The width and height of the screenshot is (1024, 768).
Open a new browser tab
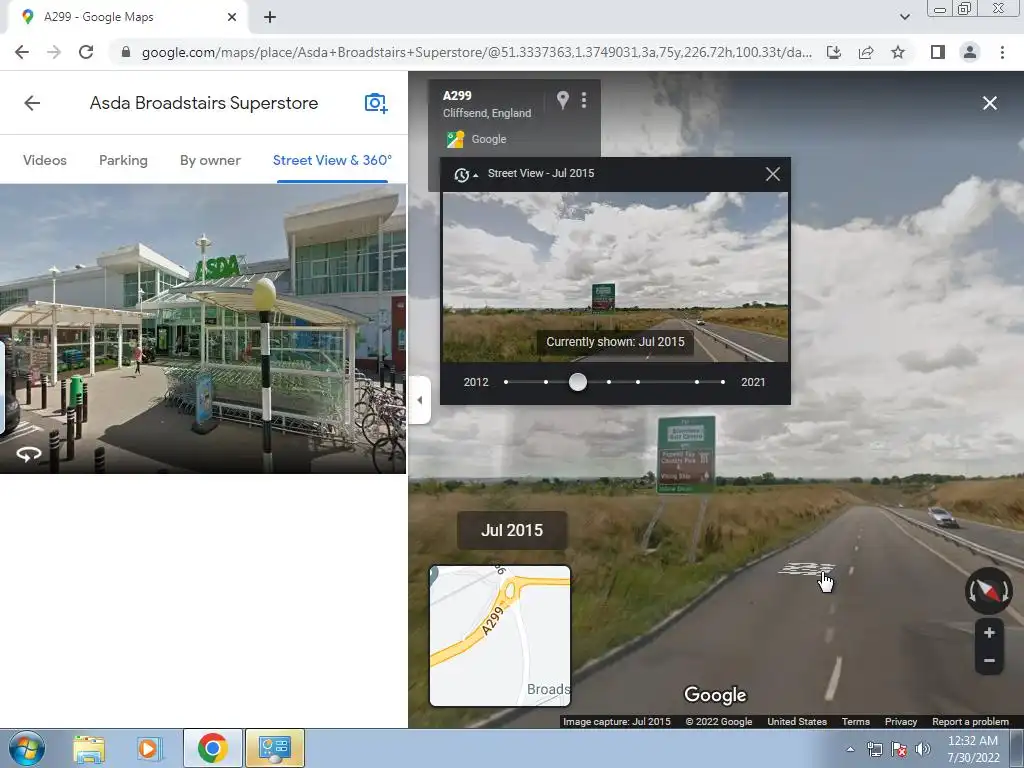[270, 17]
